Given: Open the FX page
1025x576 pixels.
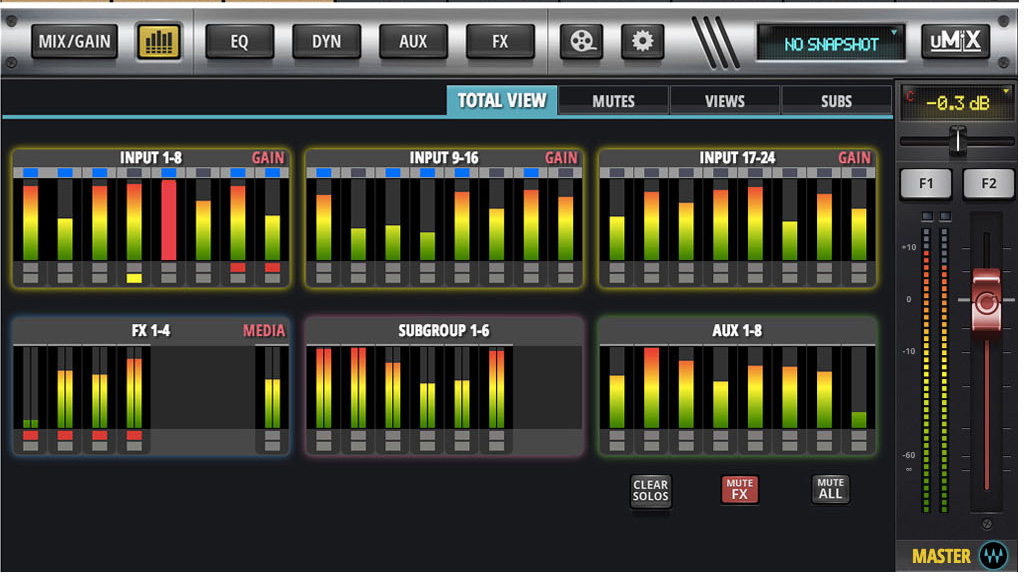Looking at the screenshot, I should 500,42.
